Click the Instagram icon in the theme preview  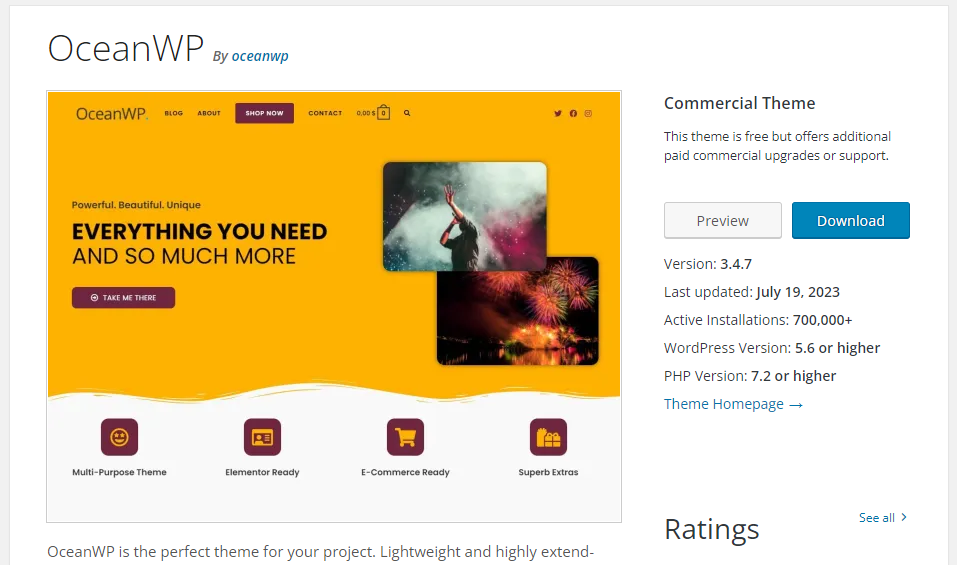[x=588, y=113]
